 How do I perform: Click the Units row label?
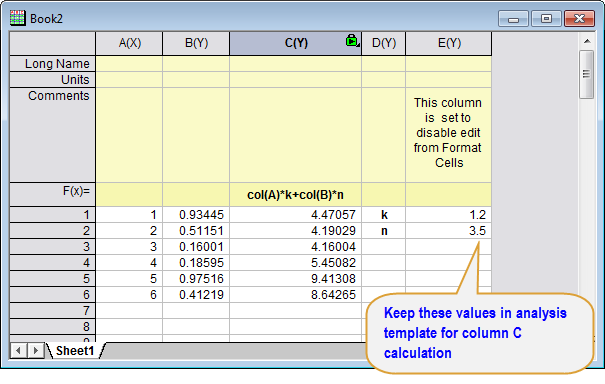click(x=52, y=80)
